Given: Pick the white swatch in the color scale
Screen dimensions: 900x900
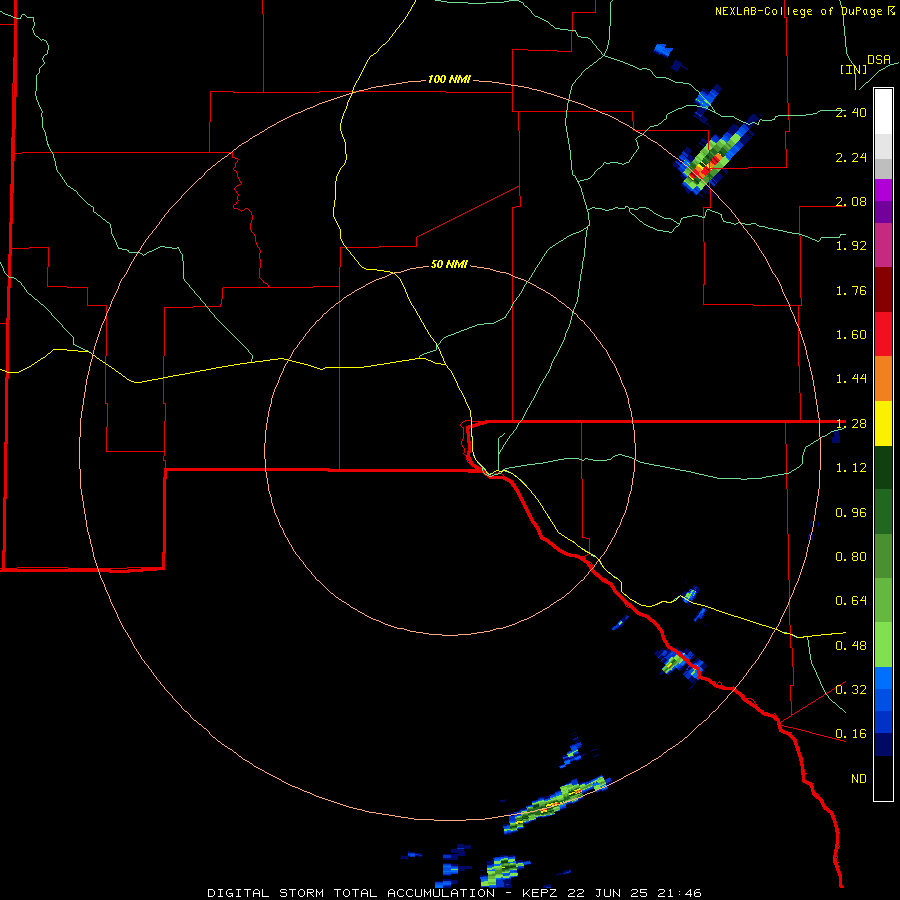Looking at the screenshot, I should [883, 111].
